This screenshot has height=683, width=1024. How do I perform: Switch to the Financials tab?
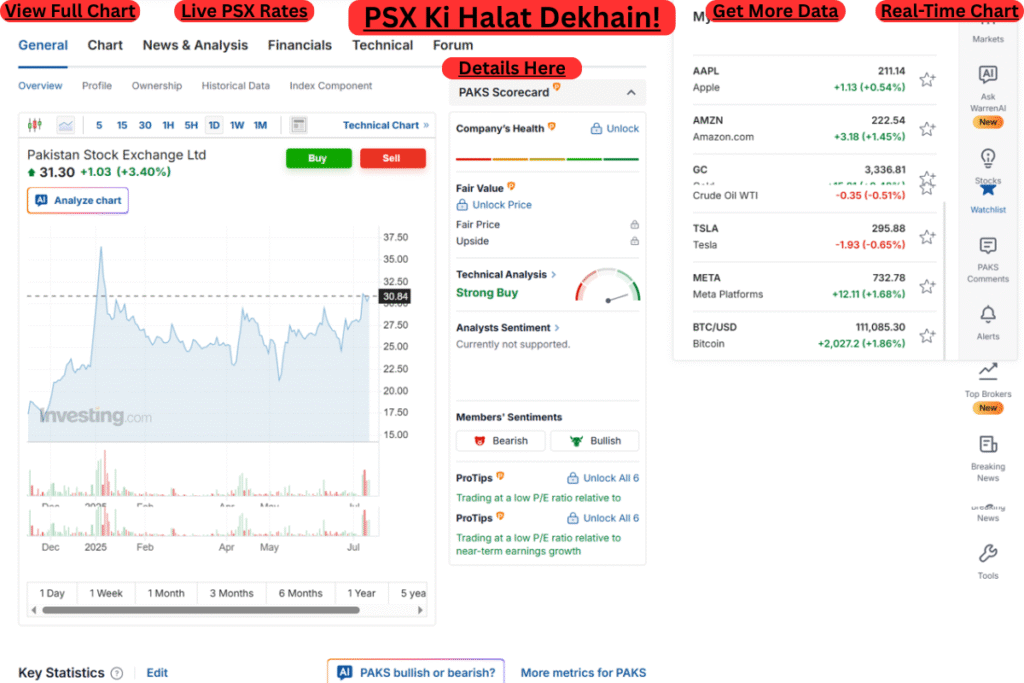[300, 45]
